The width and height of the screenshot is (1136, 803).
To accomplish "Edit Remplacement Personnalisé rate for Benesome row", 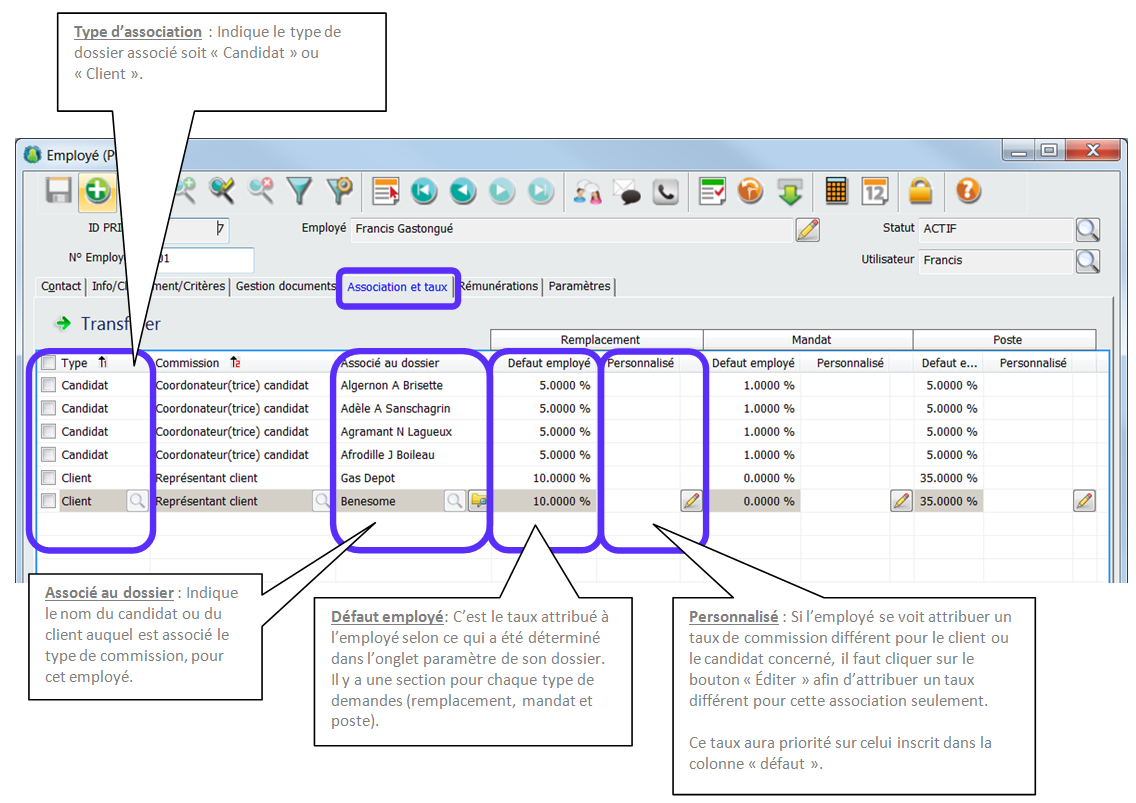I will point(691,501).
